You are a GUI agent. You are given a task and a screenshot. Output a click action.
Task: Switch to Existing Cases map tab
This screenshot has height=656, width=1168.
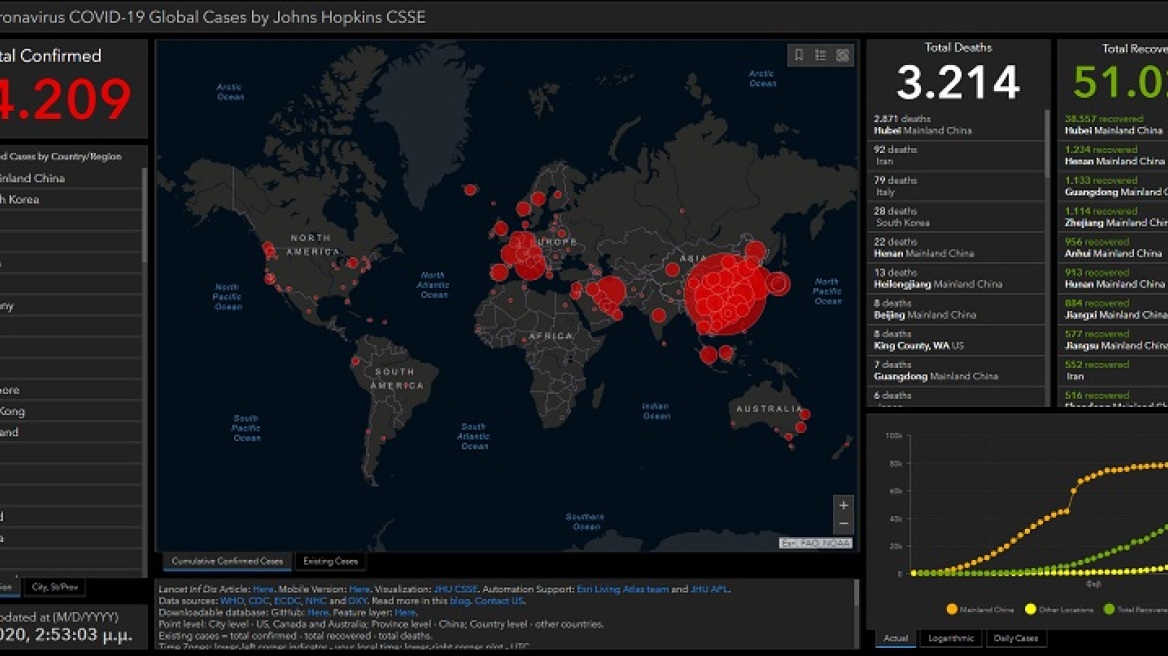(x=330, y=562)
